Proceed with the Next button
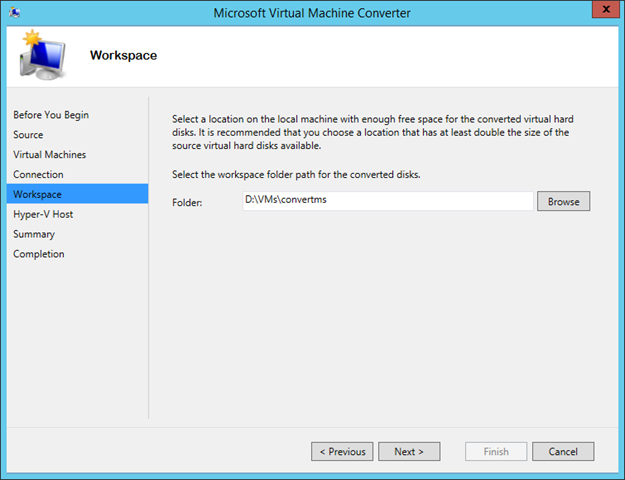 click(x=409, y=451)
